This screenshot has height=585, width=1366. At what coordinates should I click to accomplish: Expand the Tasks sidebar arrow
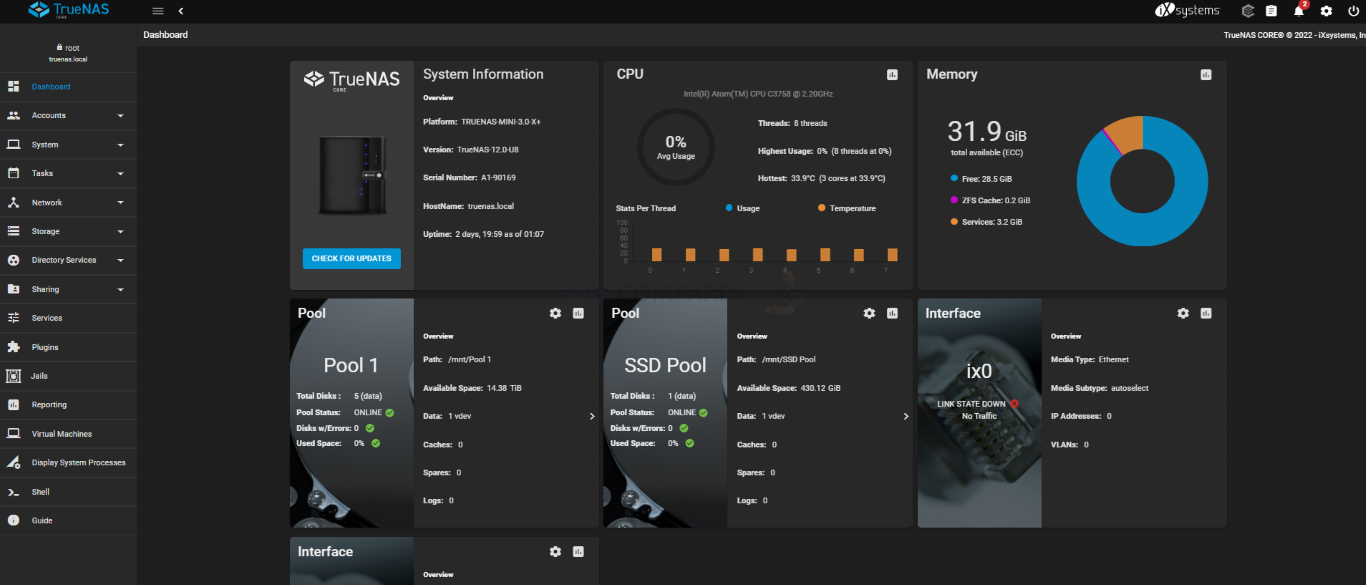tap(120, 174)
